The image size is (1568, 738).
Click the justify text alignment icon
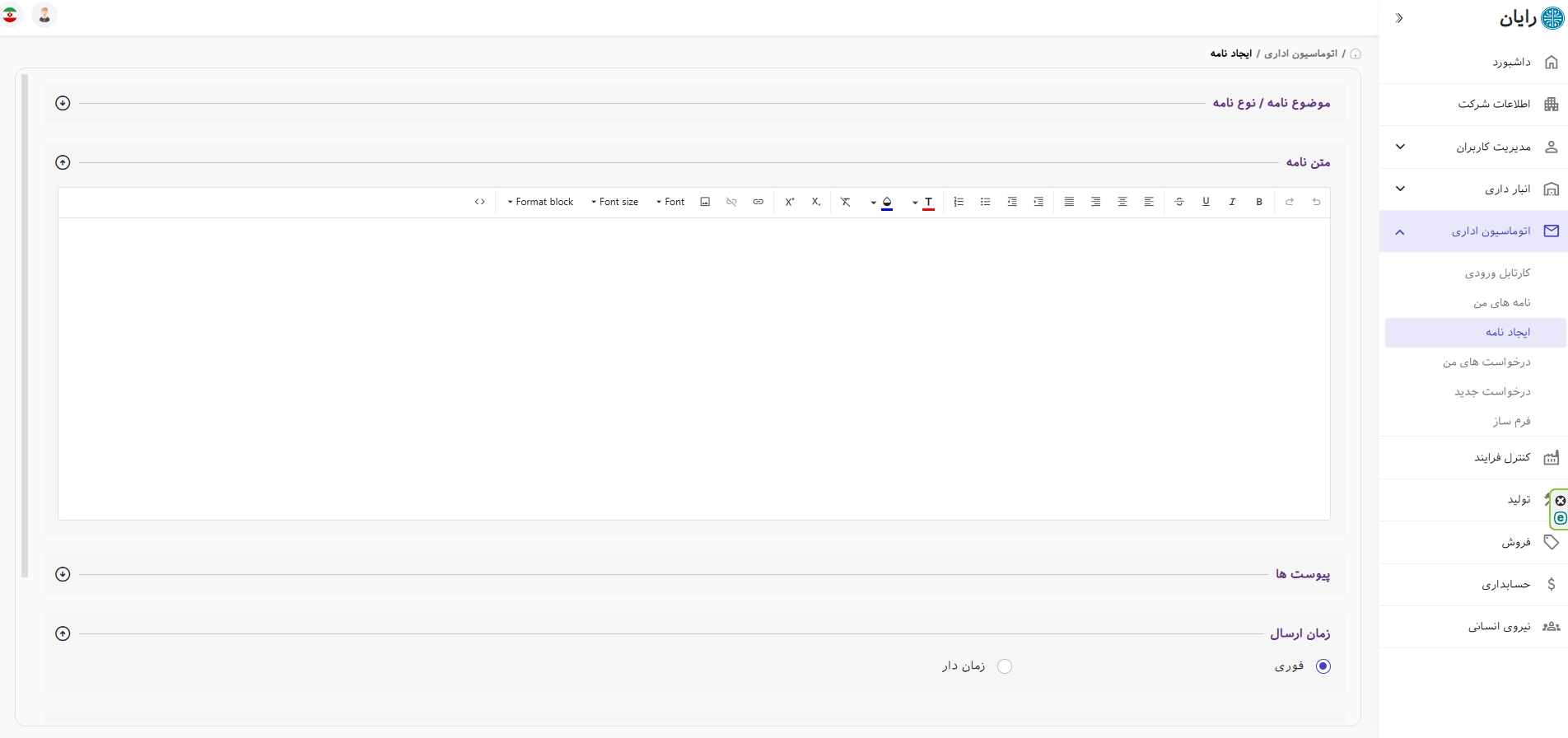coord(1069,202)
